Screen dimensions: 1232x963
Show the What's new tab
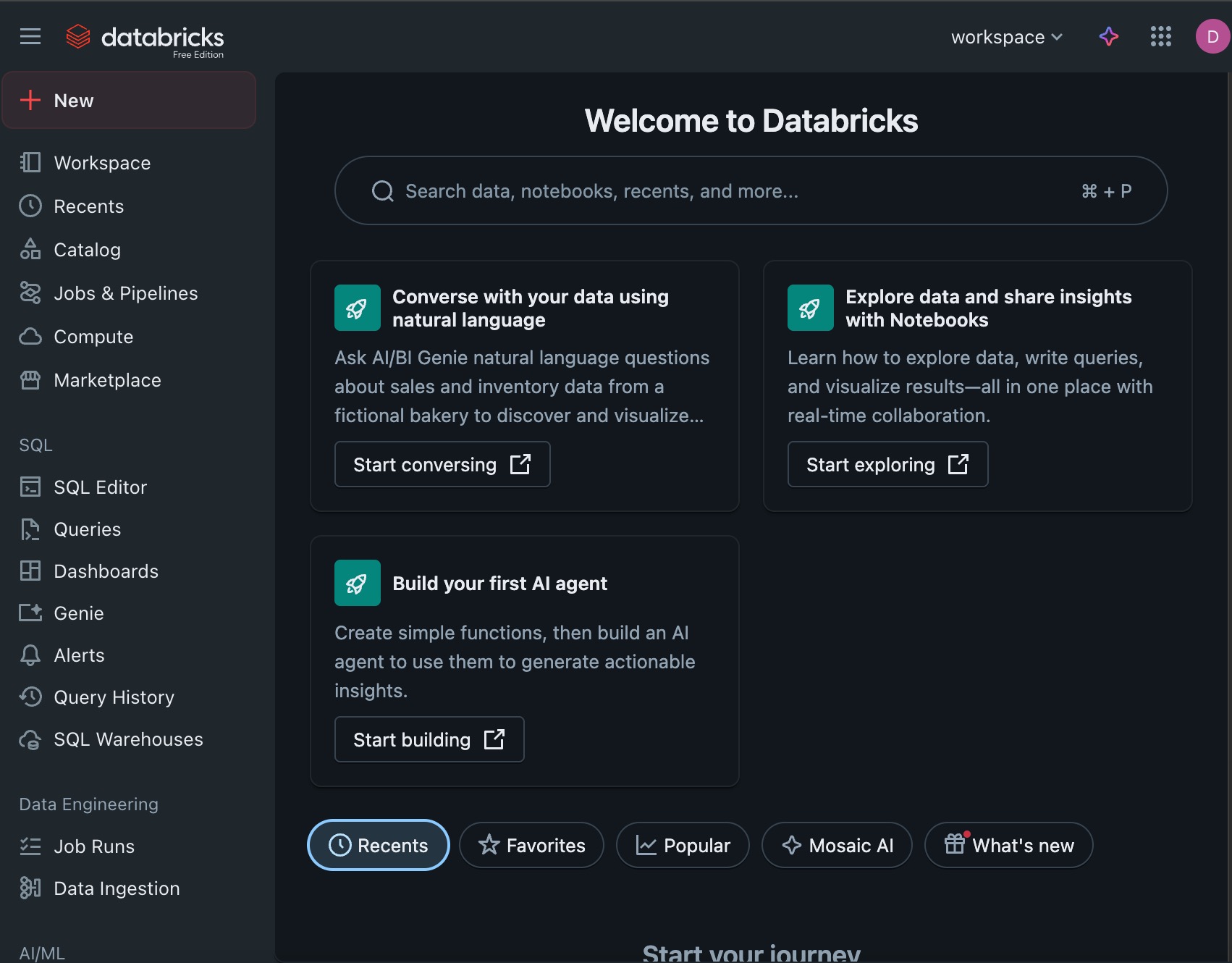coord(1008,845)
